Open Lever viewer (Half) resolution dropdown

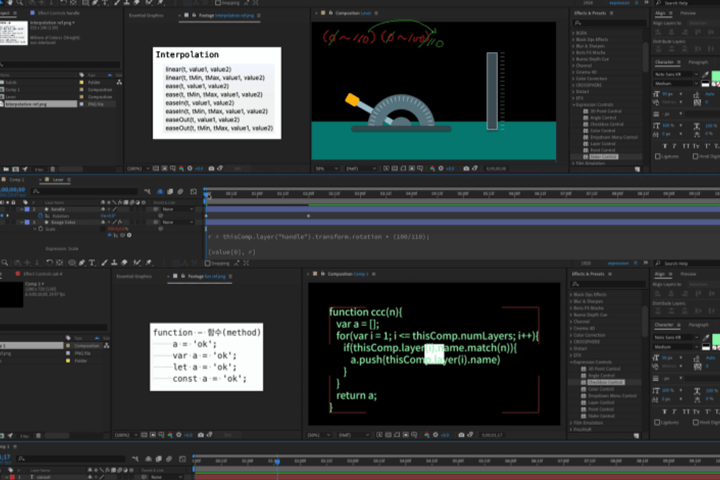tap(360, 169)
